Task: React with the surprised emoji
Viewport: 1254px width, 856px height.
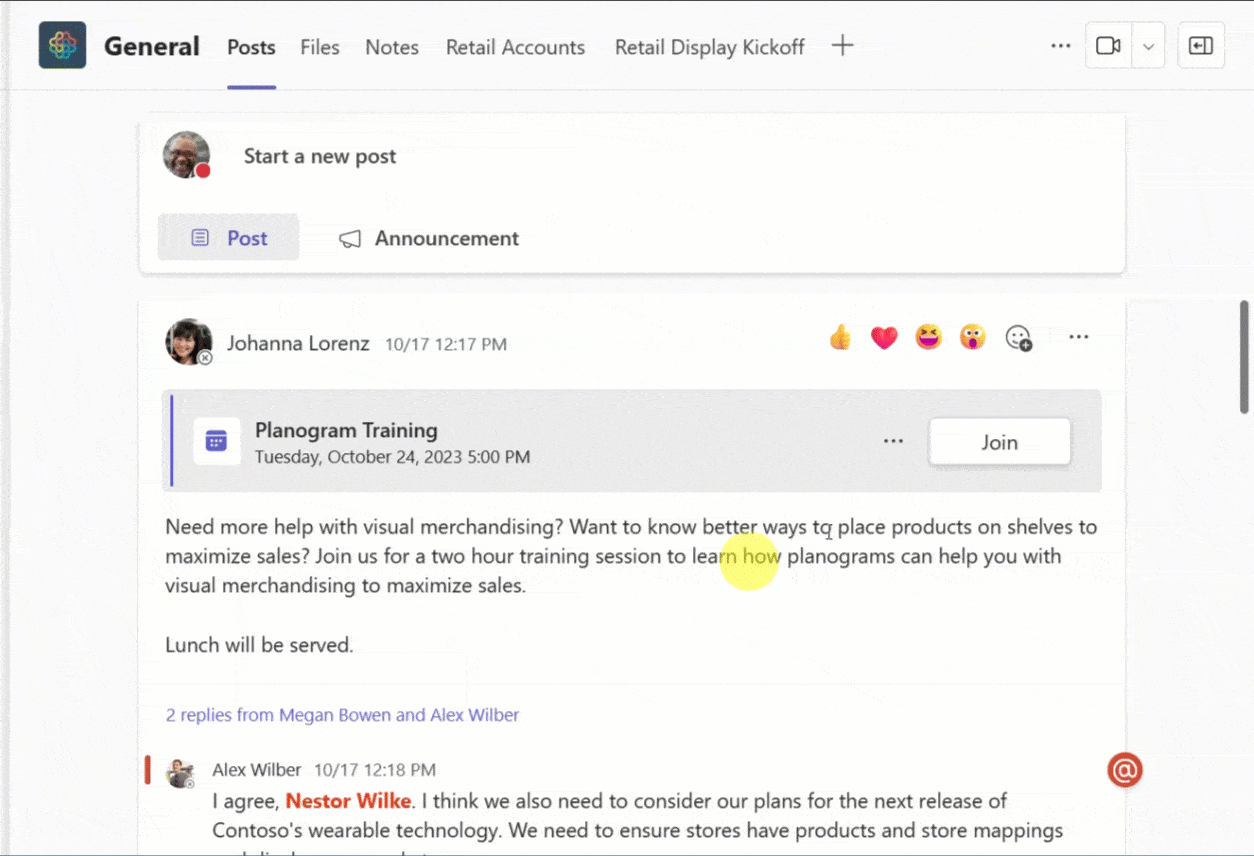Action: point(972,337)
